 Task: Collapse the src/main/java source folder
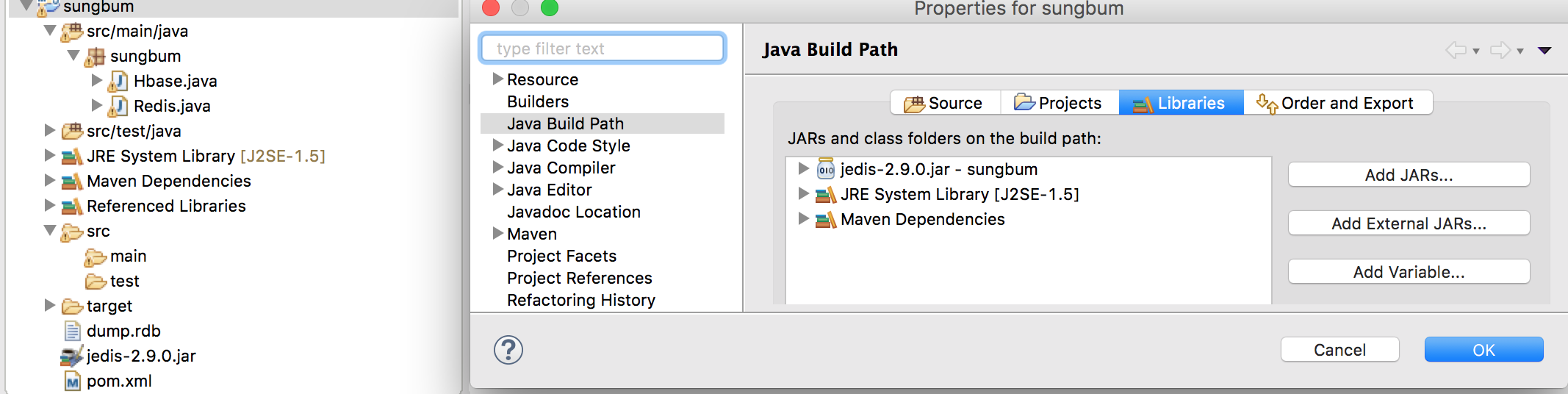point(49,31)
